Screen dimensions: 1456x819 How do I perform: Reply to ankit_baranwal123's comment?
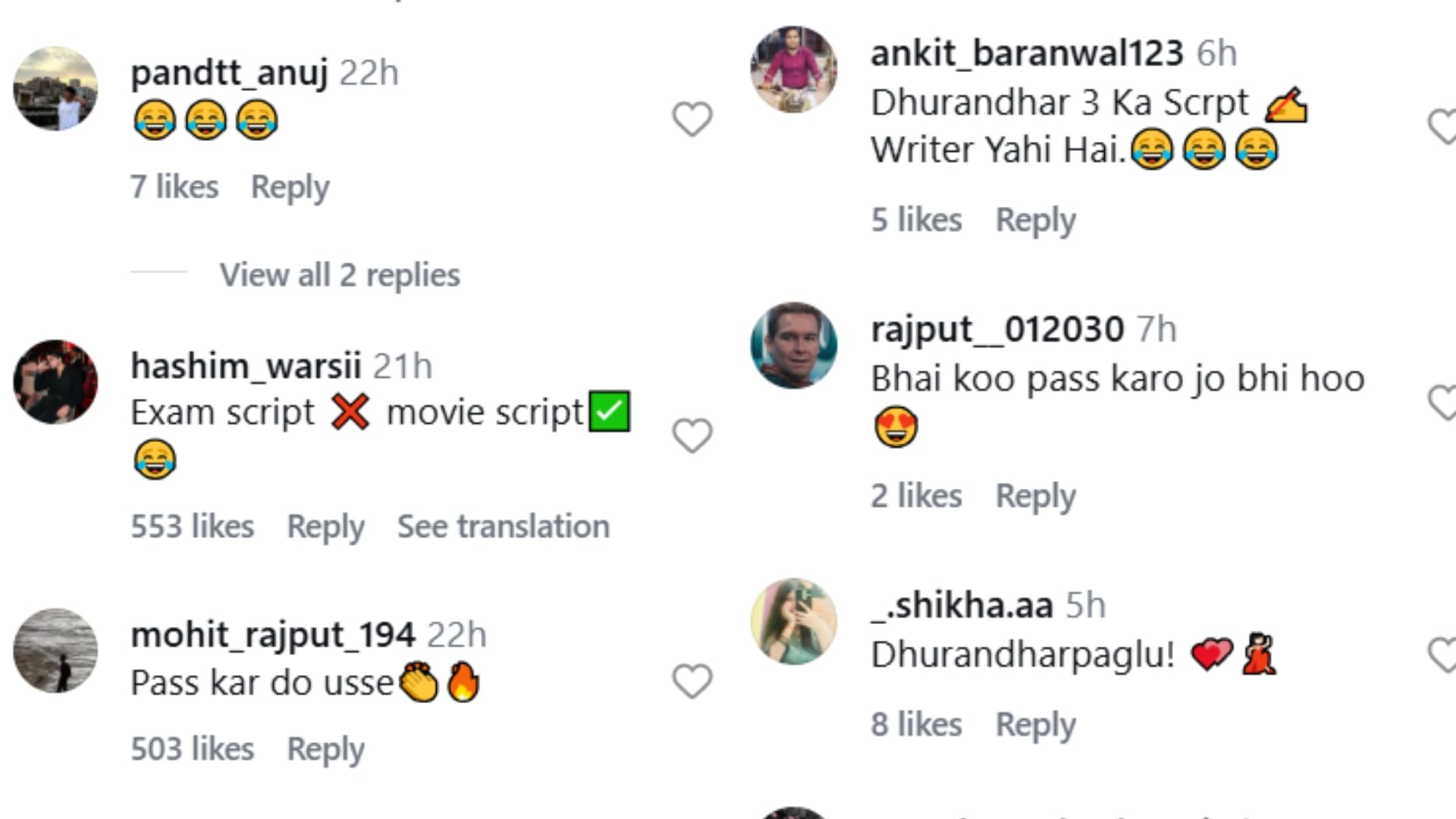(1035, 220)
